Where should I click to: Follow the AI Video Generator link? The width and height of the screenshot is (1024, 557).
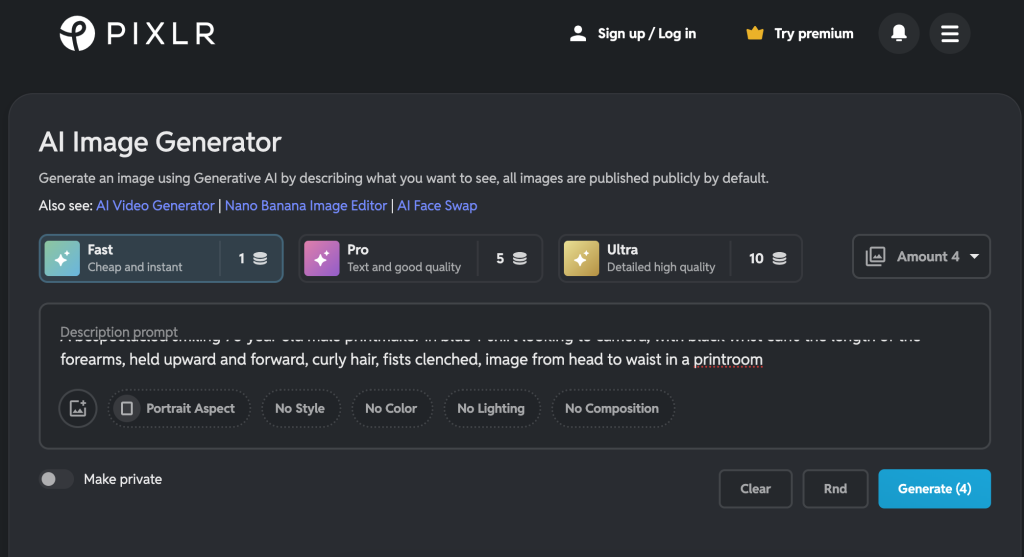click(x=155, y=205)
